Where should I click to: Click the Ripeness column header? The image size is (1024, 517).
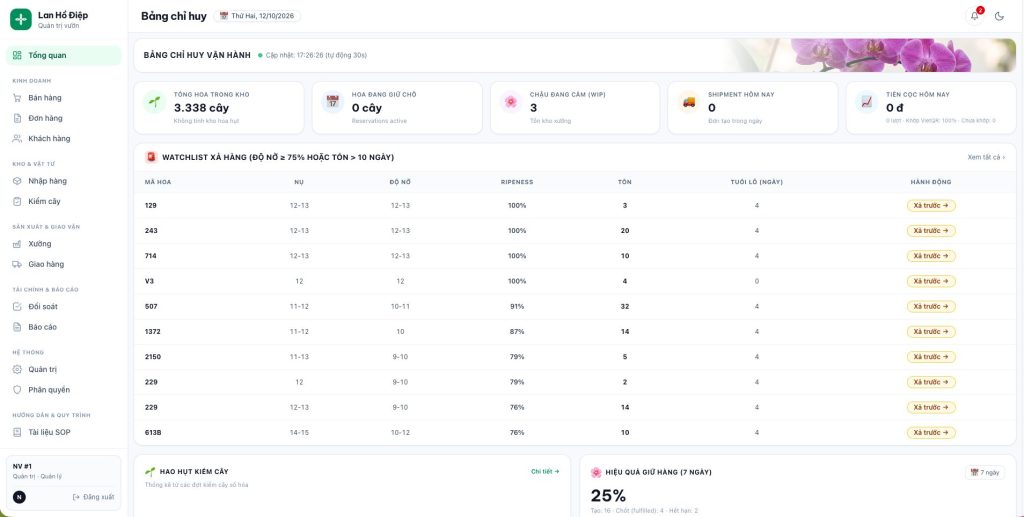point(517,182)
